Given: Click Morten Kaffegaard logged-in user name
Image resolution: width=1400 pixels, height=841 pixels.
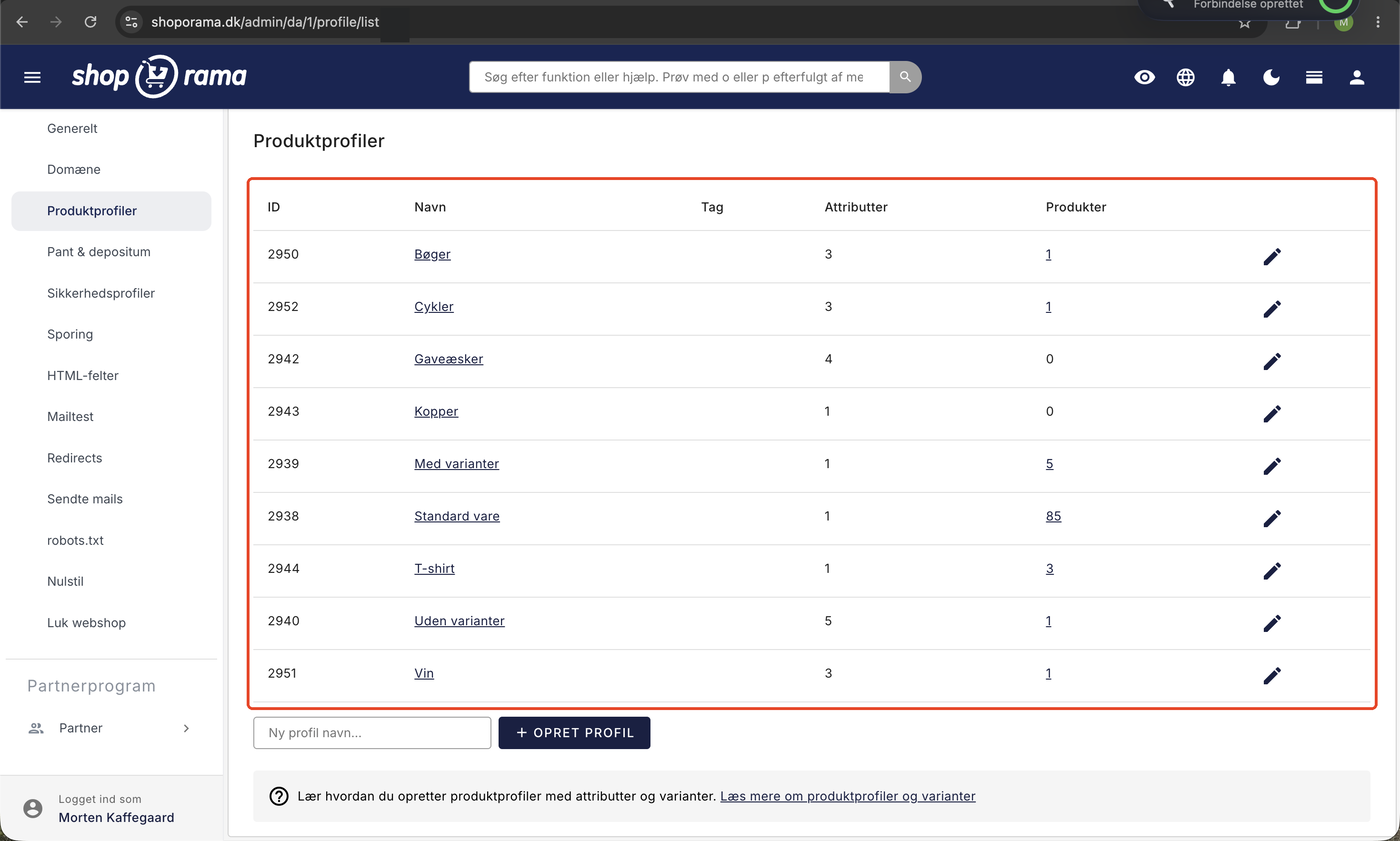Looking at the screenshot, I should [x=116, y=817].
